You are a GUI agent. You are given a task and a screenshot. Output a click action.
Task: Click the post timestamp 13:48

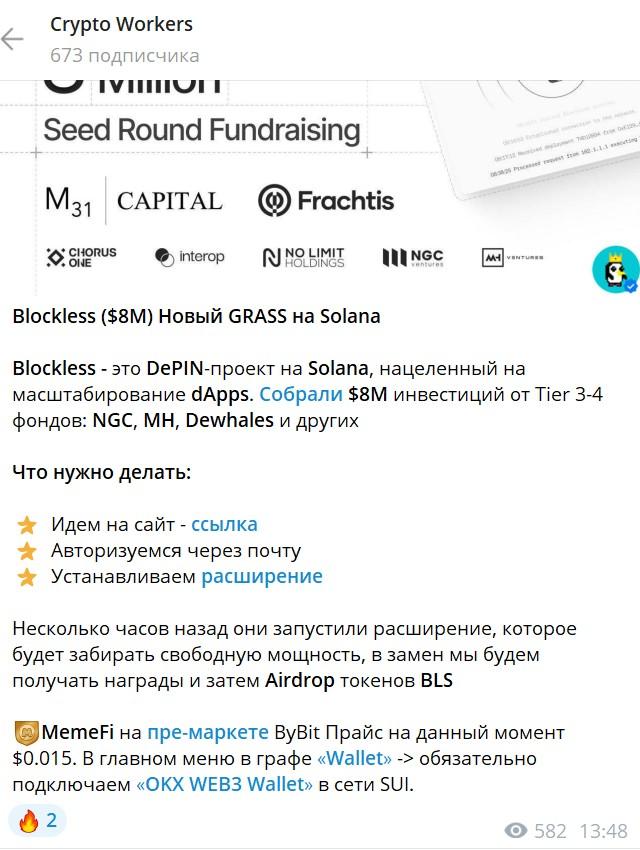pos(603,831)
